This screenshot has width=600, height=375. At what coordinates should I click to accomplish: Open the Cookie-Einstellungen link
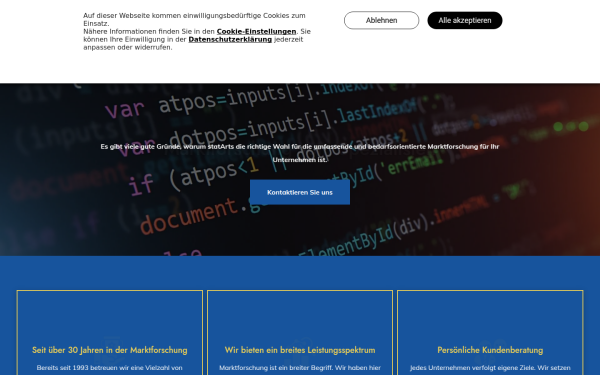click(256, 31)
